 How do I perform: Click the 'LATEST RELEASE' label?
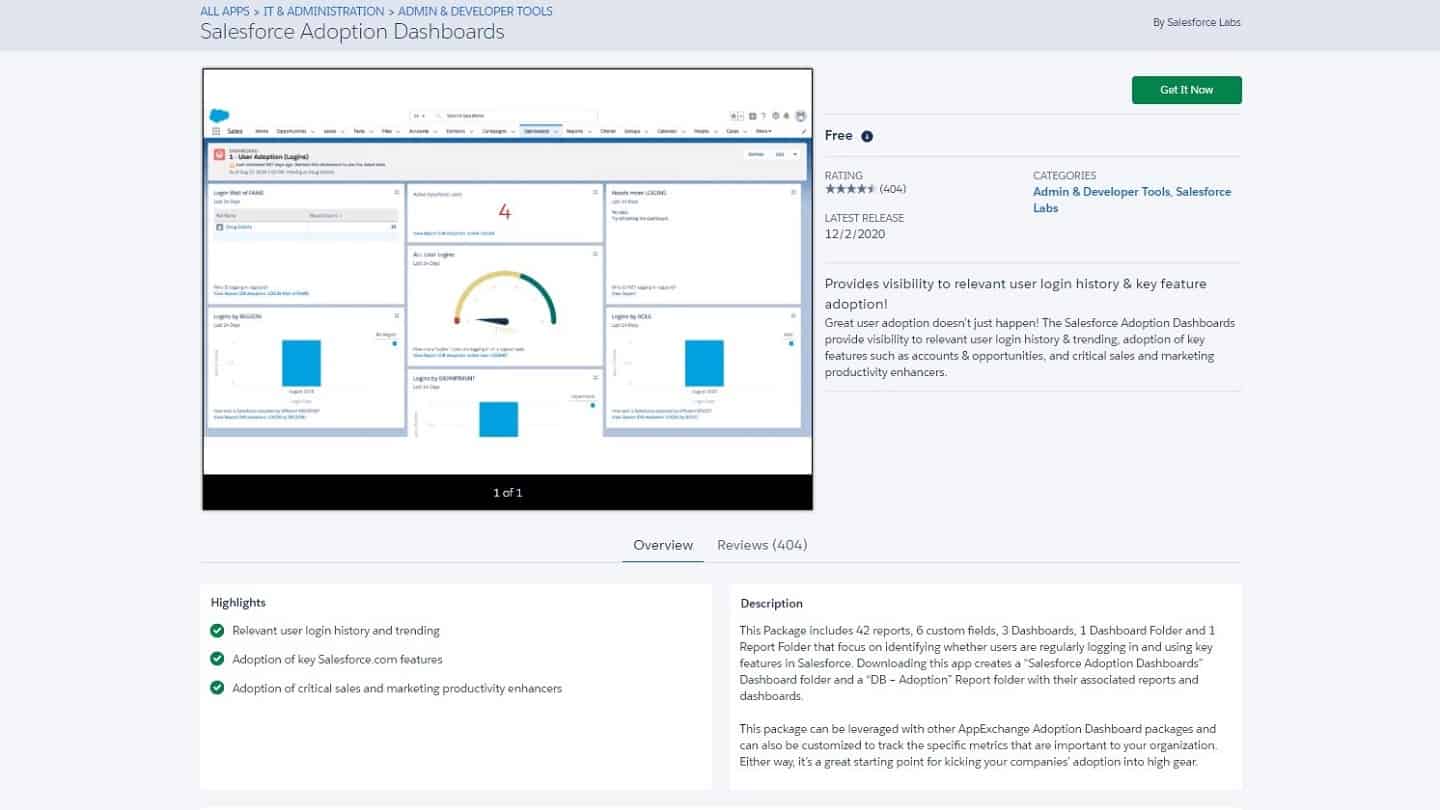click(x=864, y=218)
